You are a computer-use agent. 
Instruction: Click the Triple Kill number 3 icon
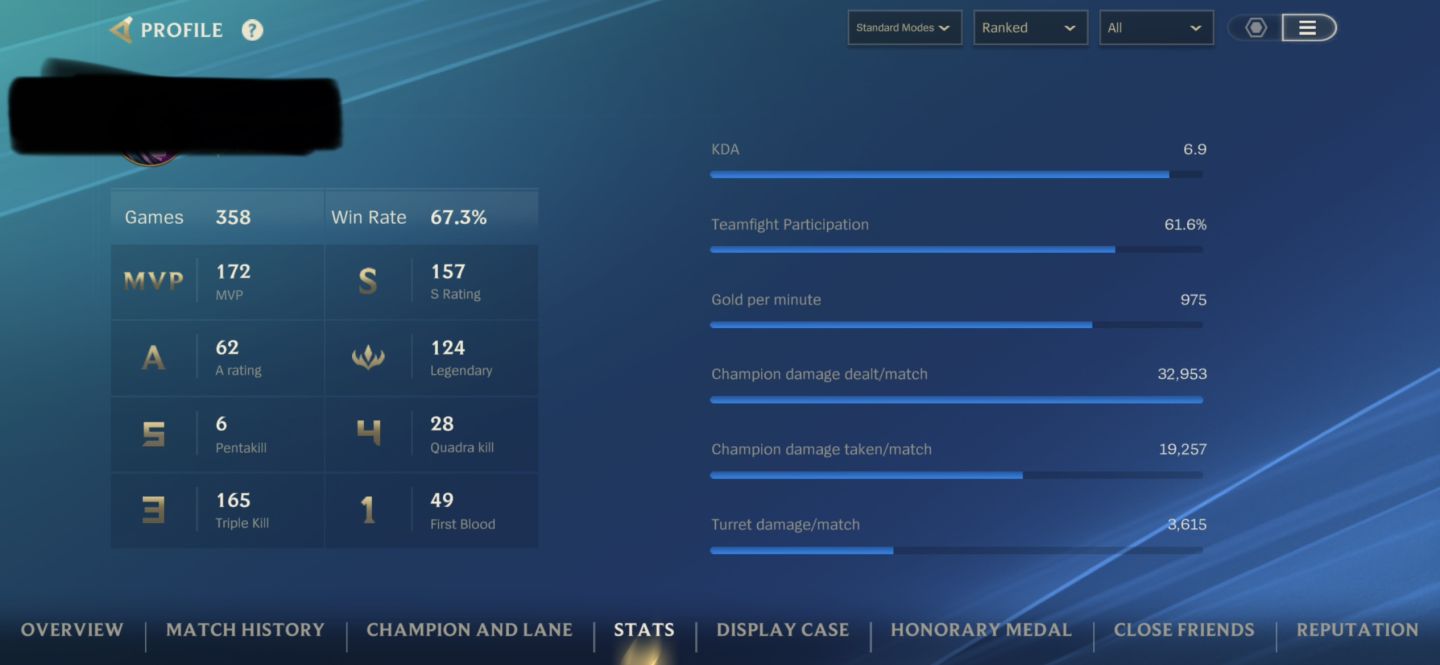[x=153, y=510]
